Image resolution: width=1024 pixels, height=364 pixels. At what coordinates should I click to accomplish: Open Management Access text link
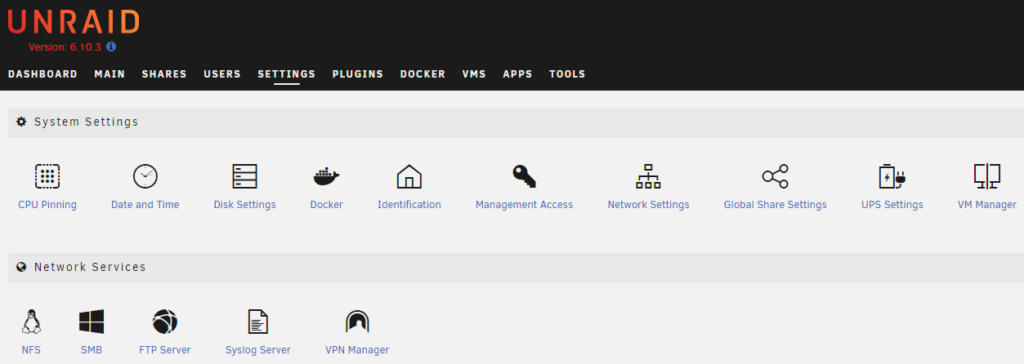point(524,205)
